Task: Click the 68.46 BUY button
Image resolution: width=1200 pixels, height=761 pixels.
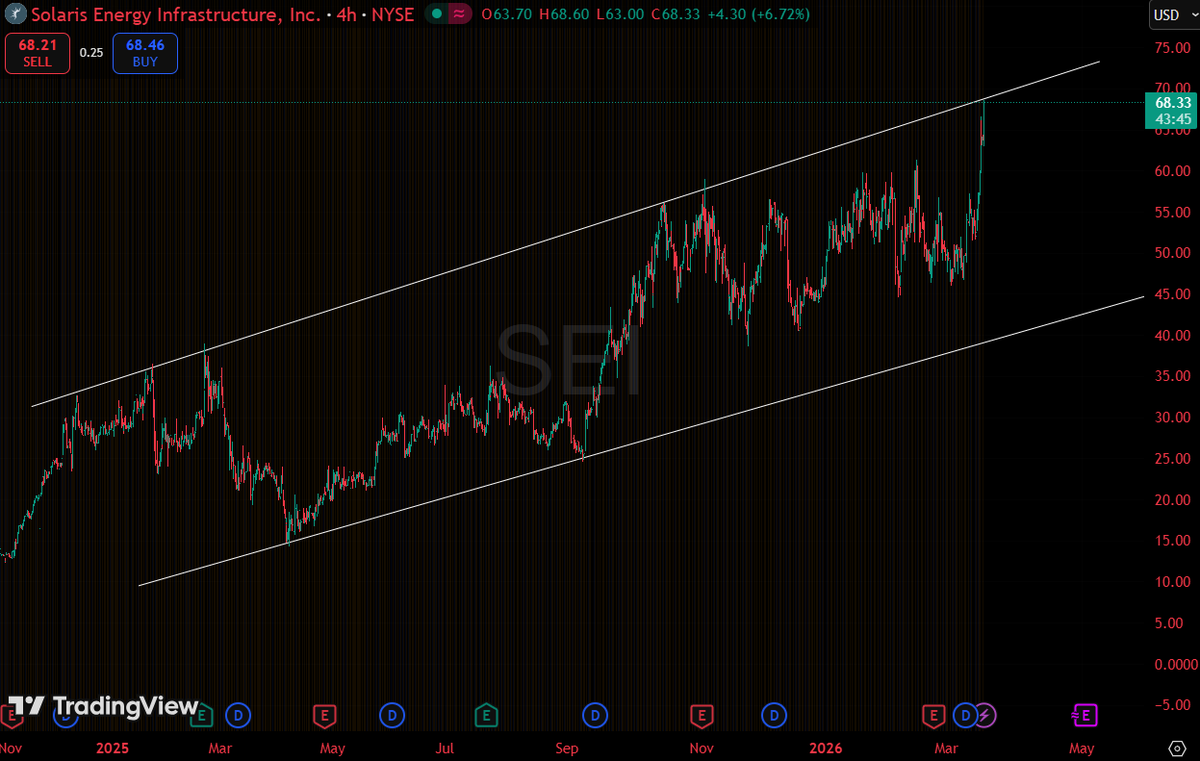Action: 145,53
